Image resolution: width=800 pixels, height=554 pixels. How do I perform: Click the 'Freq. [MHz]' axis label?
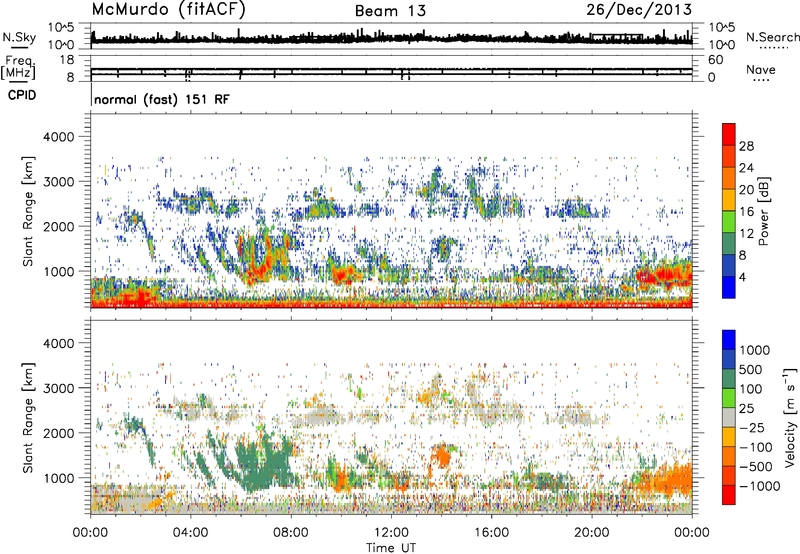(x=18, y=68)
